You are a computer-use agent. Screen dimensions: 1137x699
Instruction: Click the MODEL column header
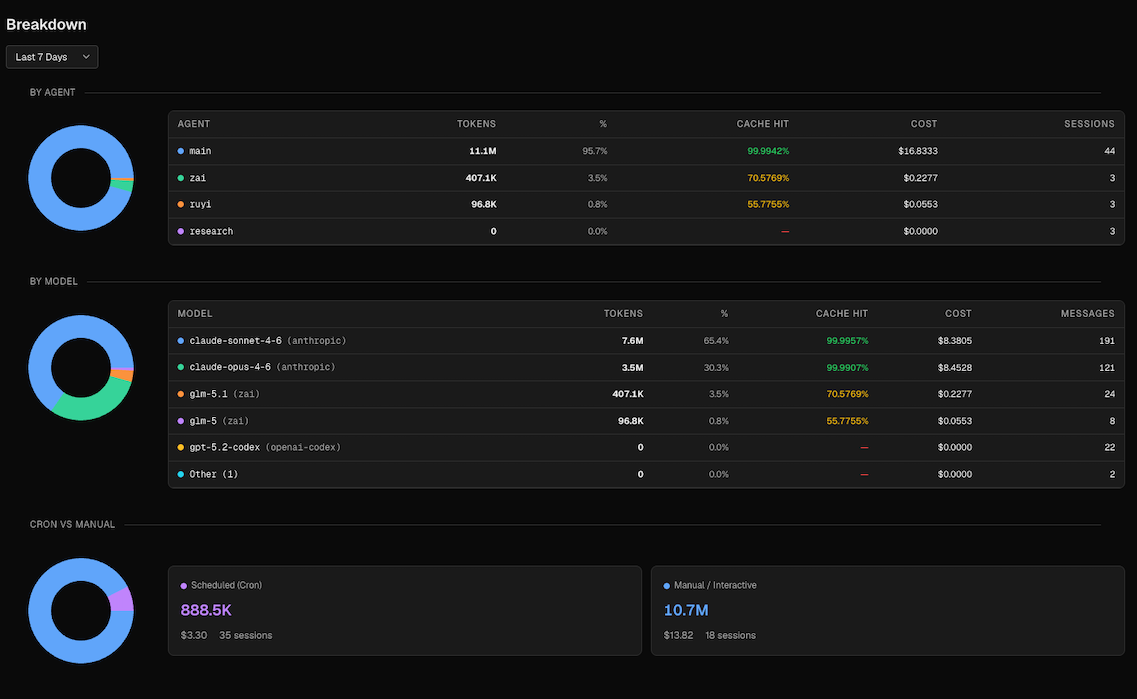(195, 313)
